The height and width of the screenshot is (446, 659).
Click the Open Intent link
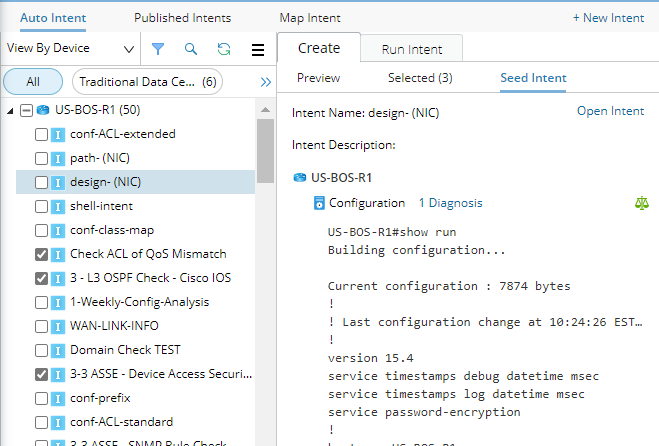pos(610,111)
